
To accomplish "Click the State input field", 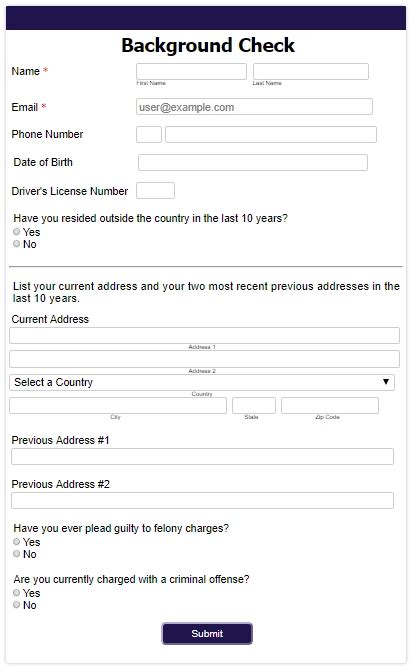I will click(254, 406).
